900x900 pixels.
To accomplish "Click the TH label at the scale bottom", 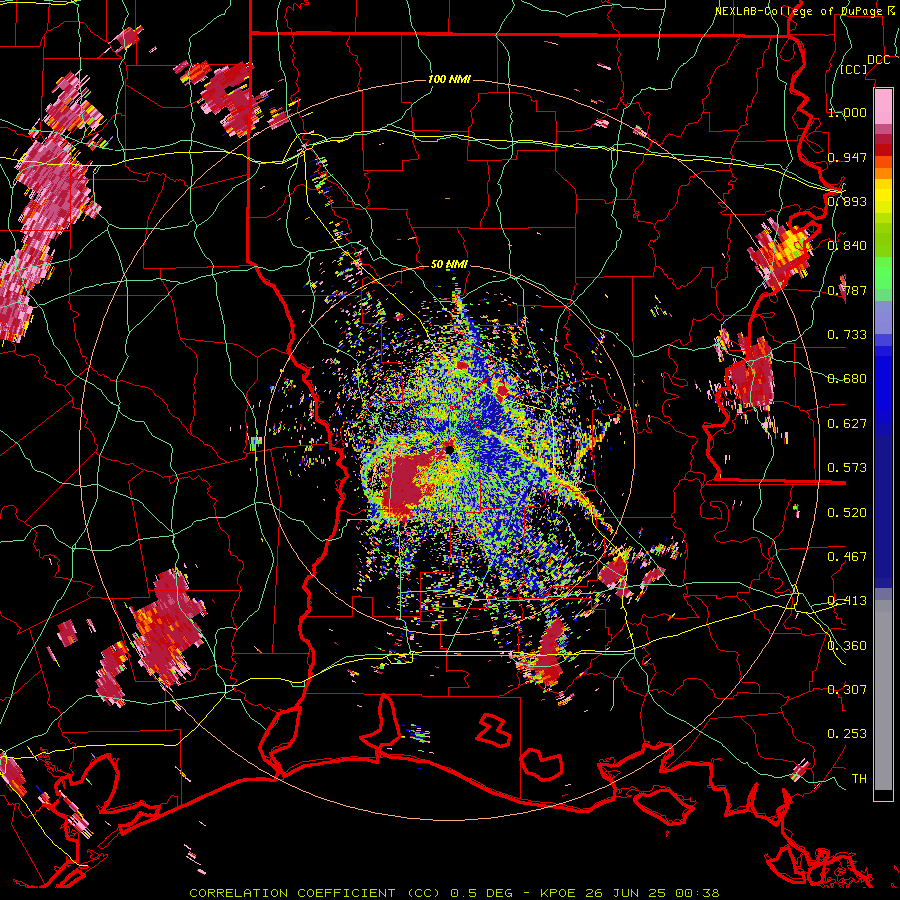I will click(x=859, y=778).
